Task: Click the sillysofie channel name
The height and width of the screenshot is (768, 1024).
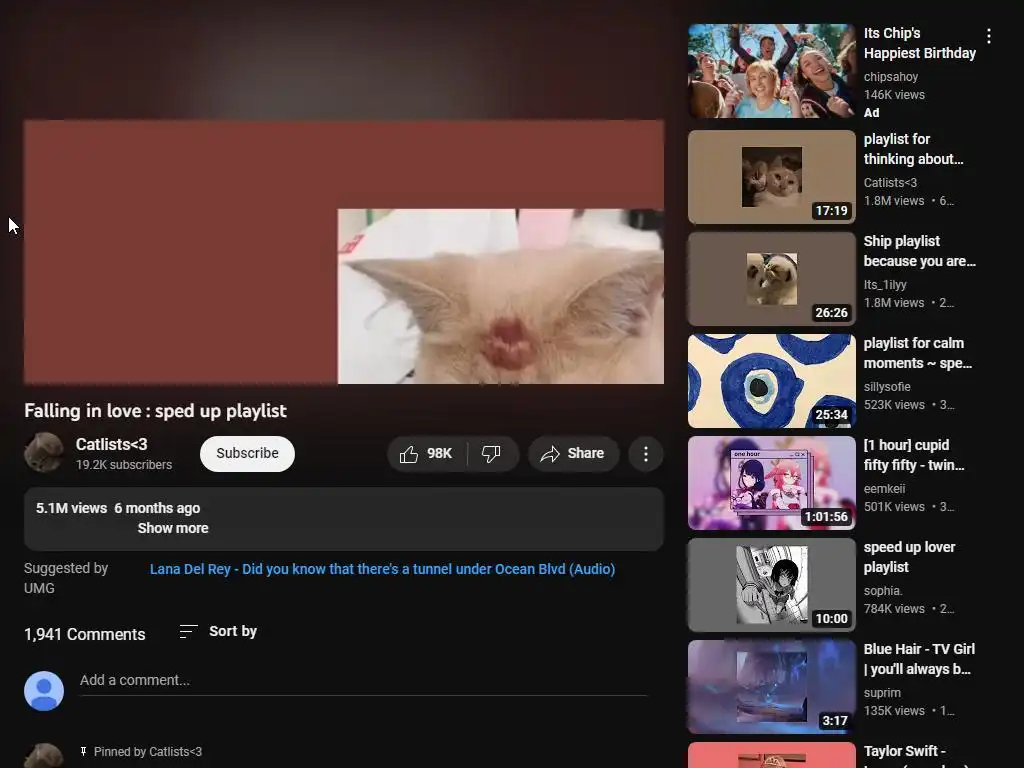Action: click(x=887, y=387)
